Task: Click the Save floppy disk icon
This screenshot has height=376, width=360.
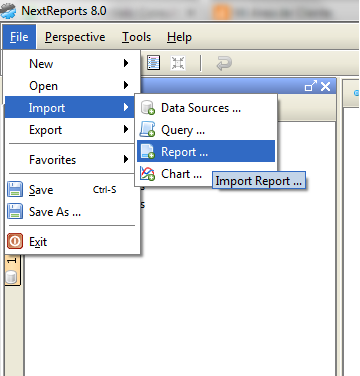Action: click(x=15, y=189)
